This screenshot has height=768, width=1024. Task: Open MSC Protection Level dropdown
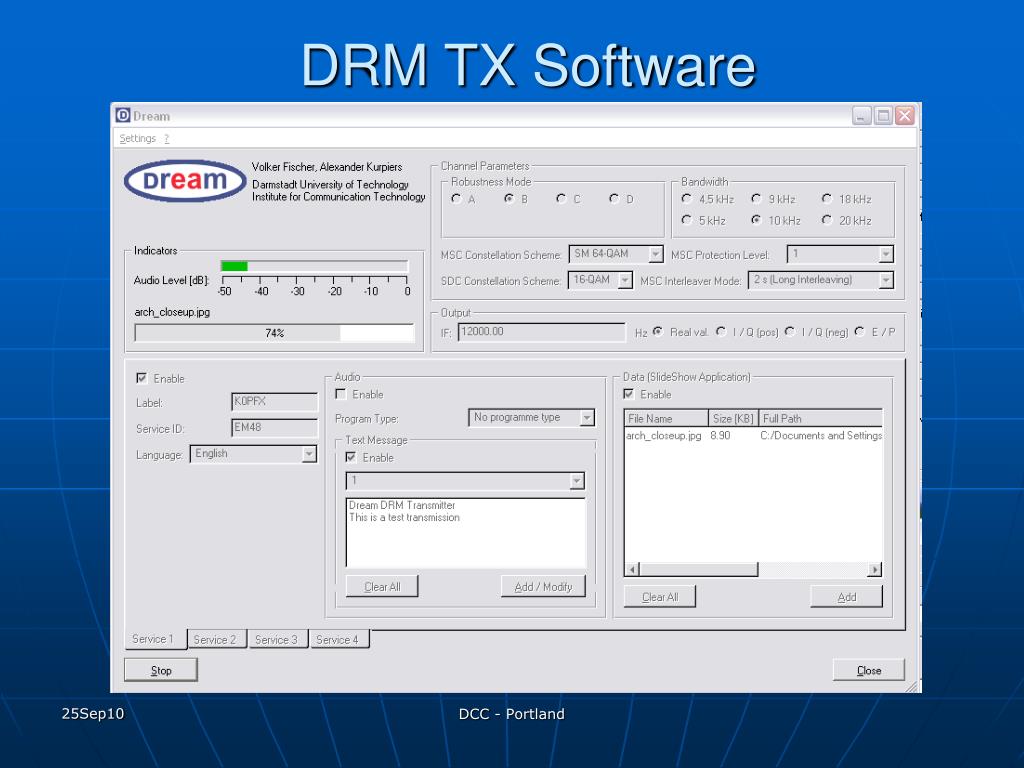[840, 253]
